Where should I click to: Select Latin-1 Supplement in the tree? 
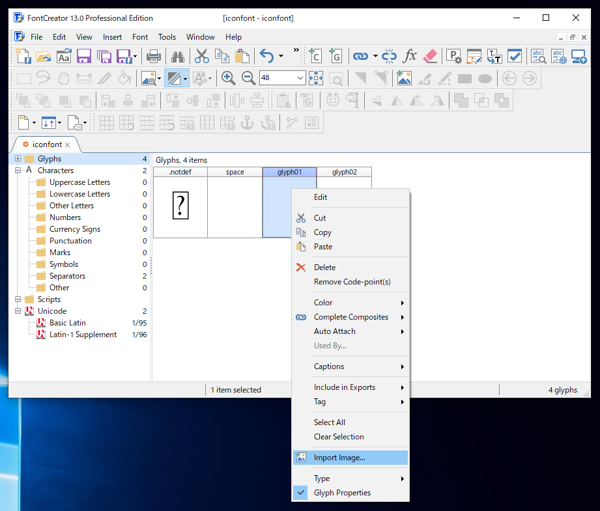pos(83,335)
